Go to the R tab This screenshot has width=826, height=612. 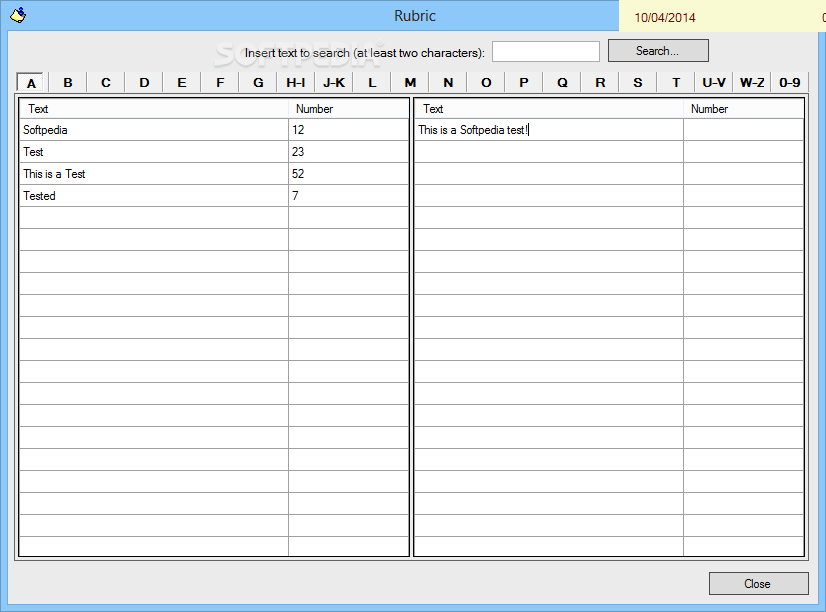pos(600,83)
